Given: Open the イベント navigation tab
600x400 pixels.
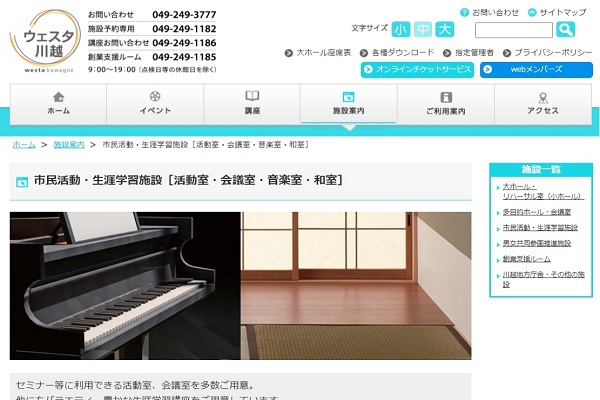Looking at the screenshot, I should click(x=155, y=104).
